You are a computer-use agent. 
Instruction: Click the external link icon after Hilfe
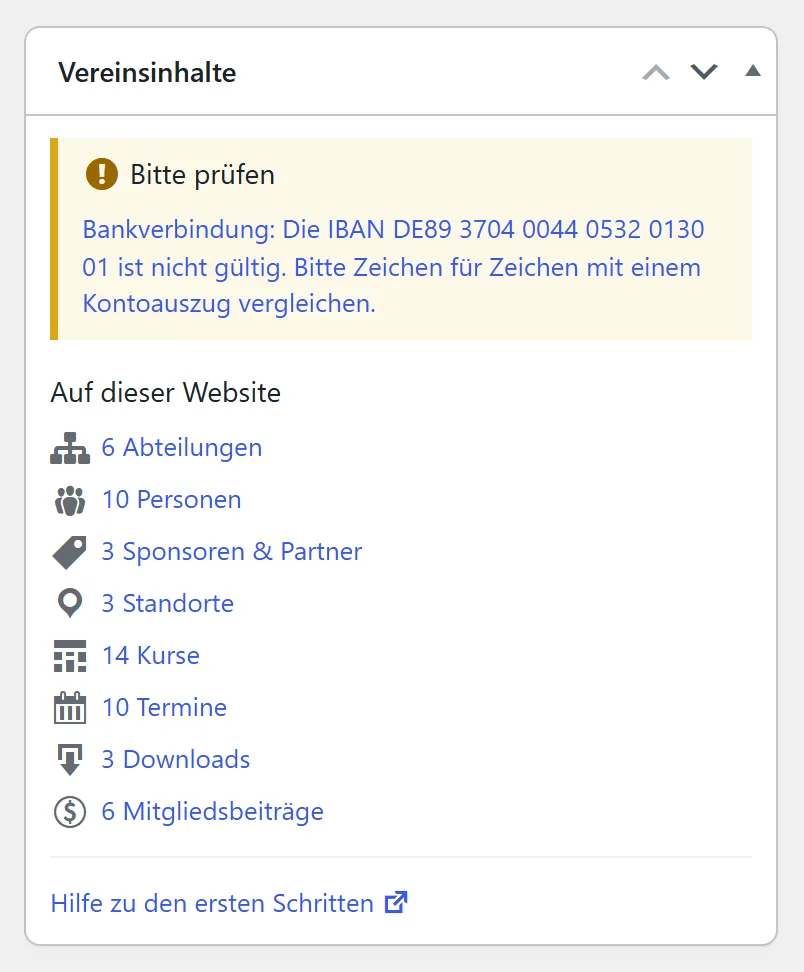(x=396, y=903)
